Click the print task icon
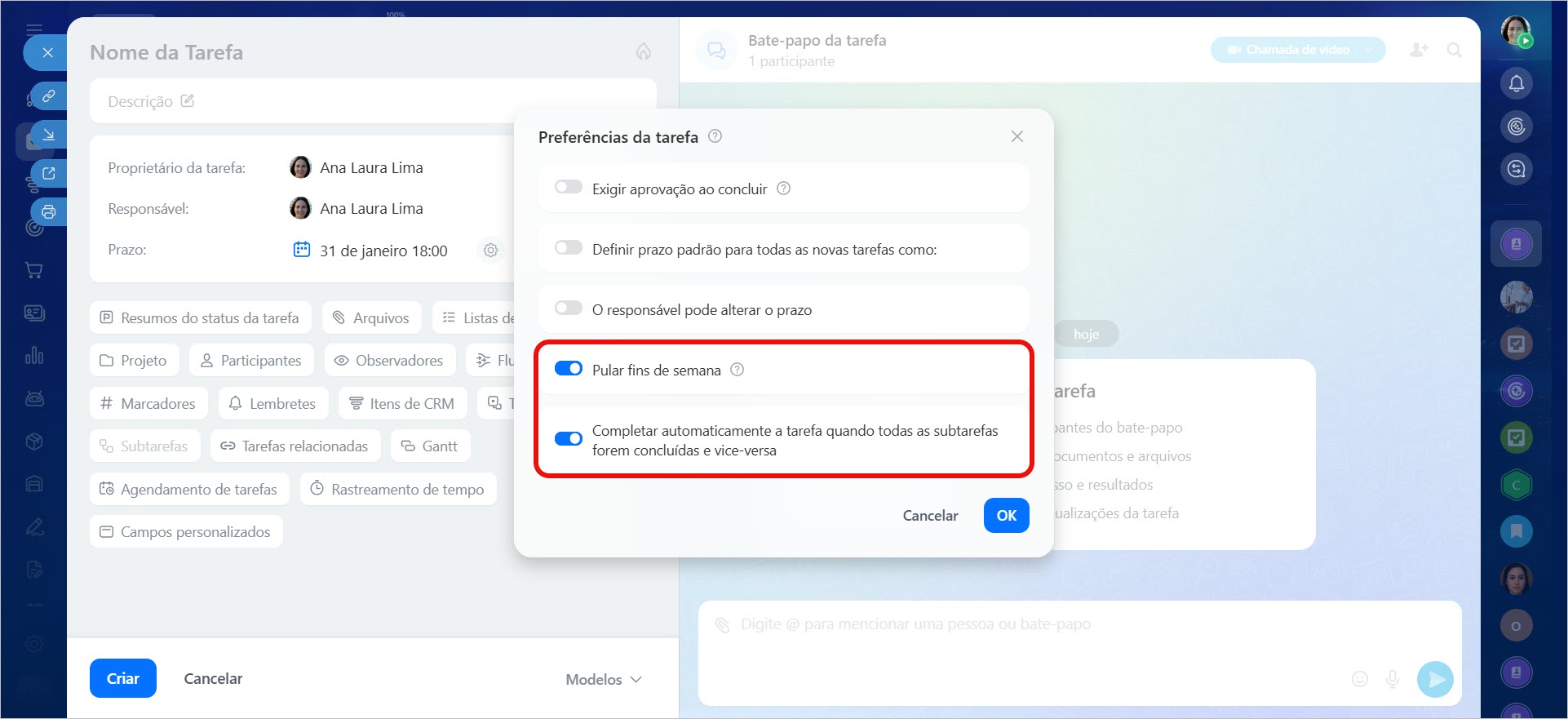Image resolution: width=1568 pixels, height=719 pixels. (x=49, y=212)
